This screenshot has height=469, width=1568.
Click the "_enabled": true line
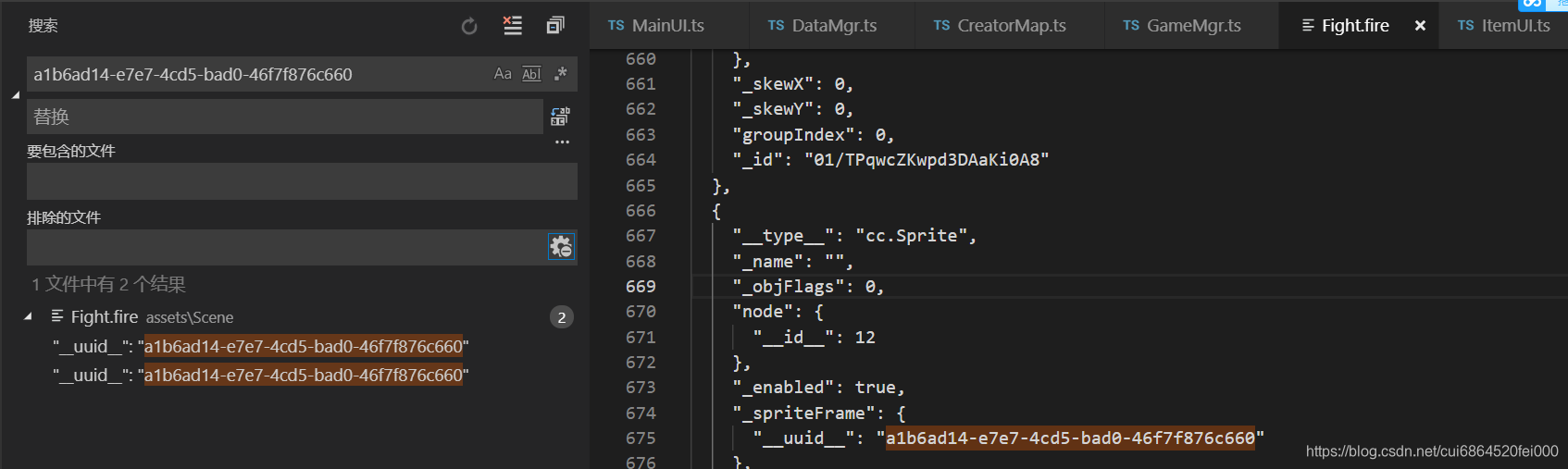point(818,388)
